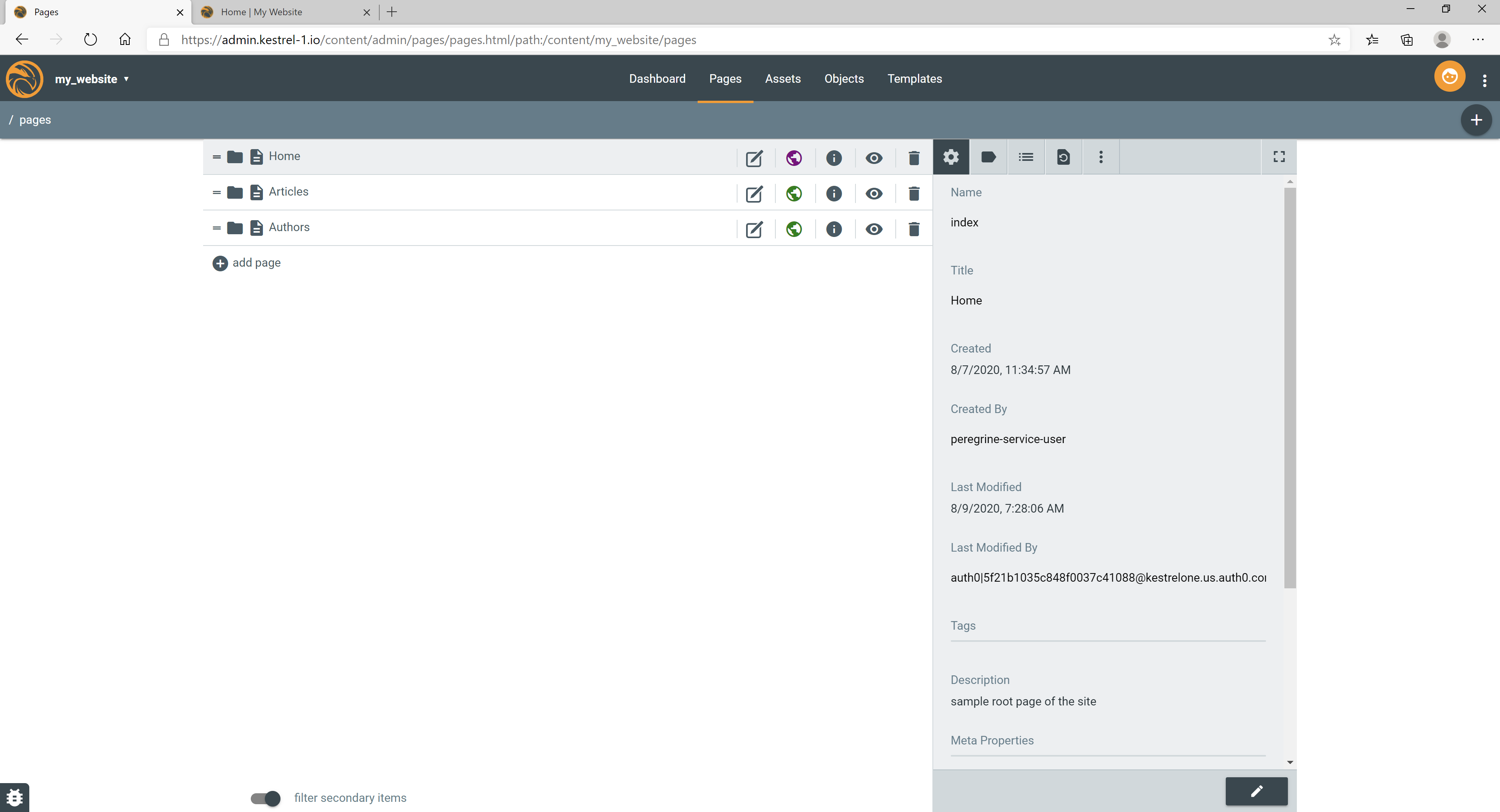The width and height of the screenshot is (1500, 812).
Task: Toggle filter secondary items switch
Action: (x=266, y=798)
